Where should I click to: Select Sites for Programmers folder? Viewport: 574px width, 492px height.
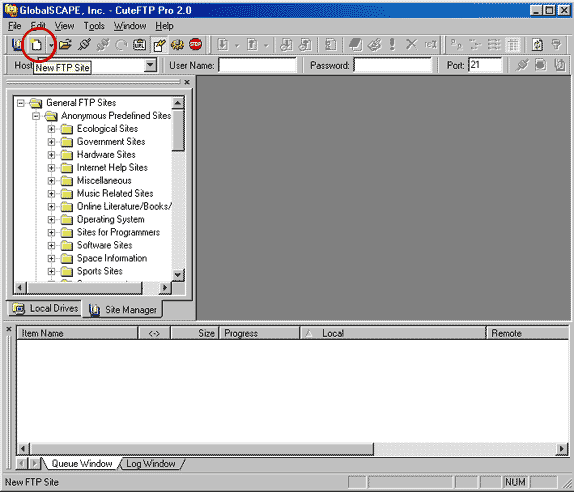(x=118, y=232)
